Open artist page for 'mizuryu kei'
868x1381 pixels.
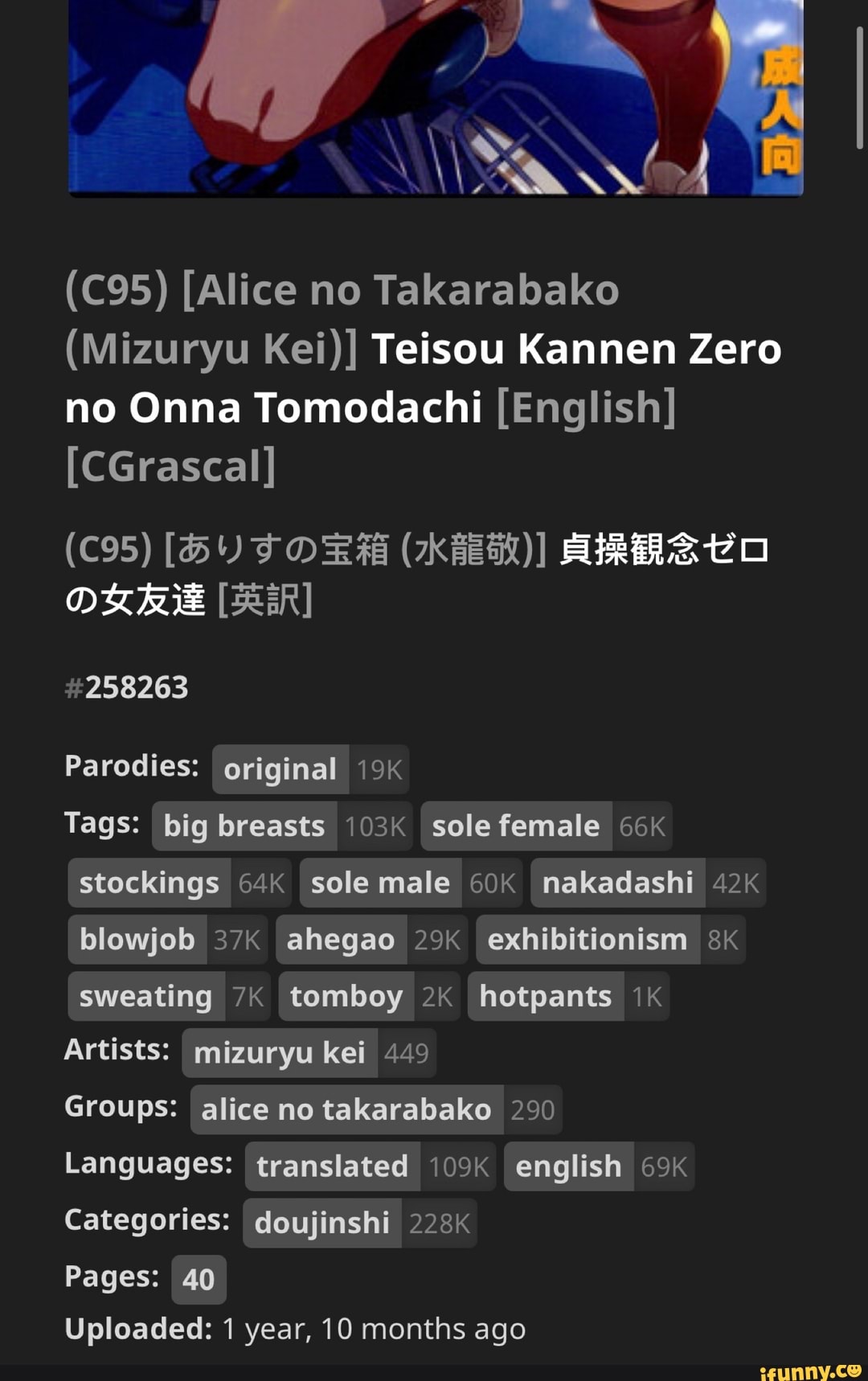pos(279,1051)
